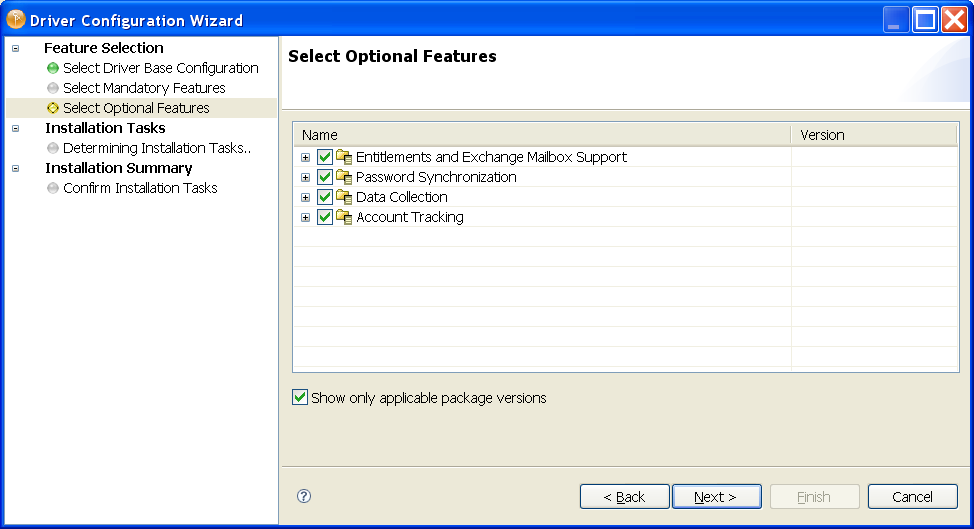The height and width of the screenshot is (529, 974).
Task: Uncheck Entitlements and Exchange Mailbox Support
Action: pyautogui.click(x=325, y=157)
